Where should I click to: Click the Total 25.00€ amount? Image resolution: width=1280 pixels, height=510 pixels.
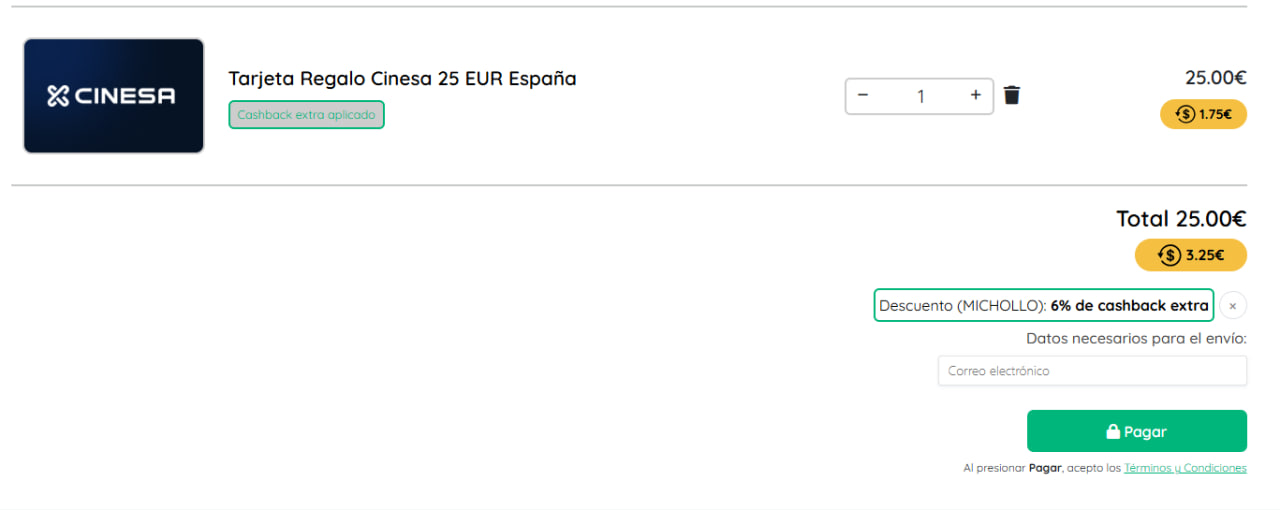(1181, 219)
